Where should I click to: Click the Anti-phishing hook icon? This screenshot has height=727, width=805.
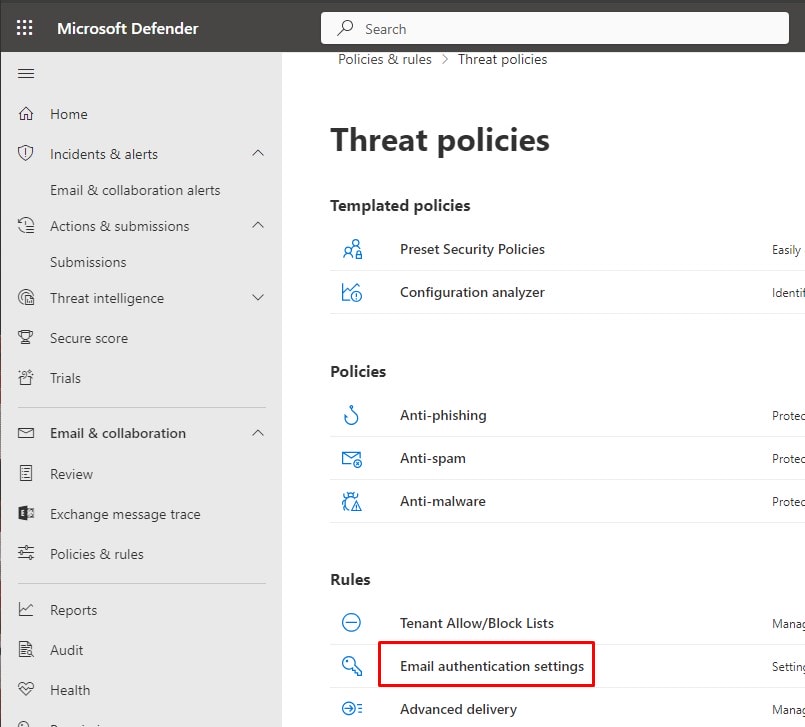pos(352,415)
